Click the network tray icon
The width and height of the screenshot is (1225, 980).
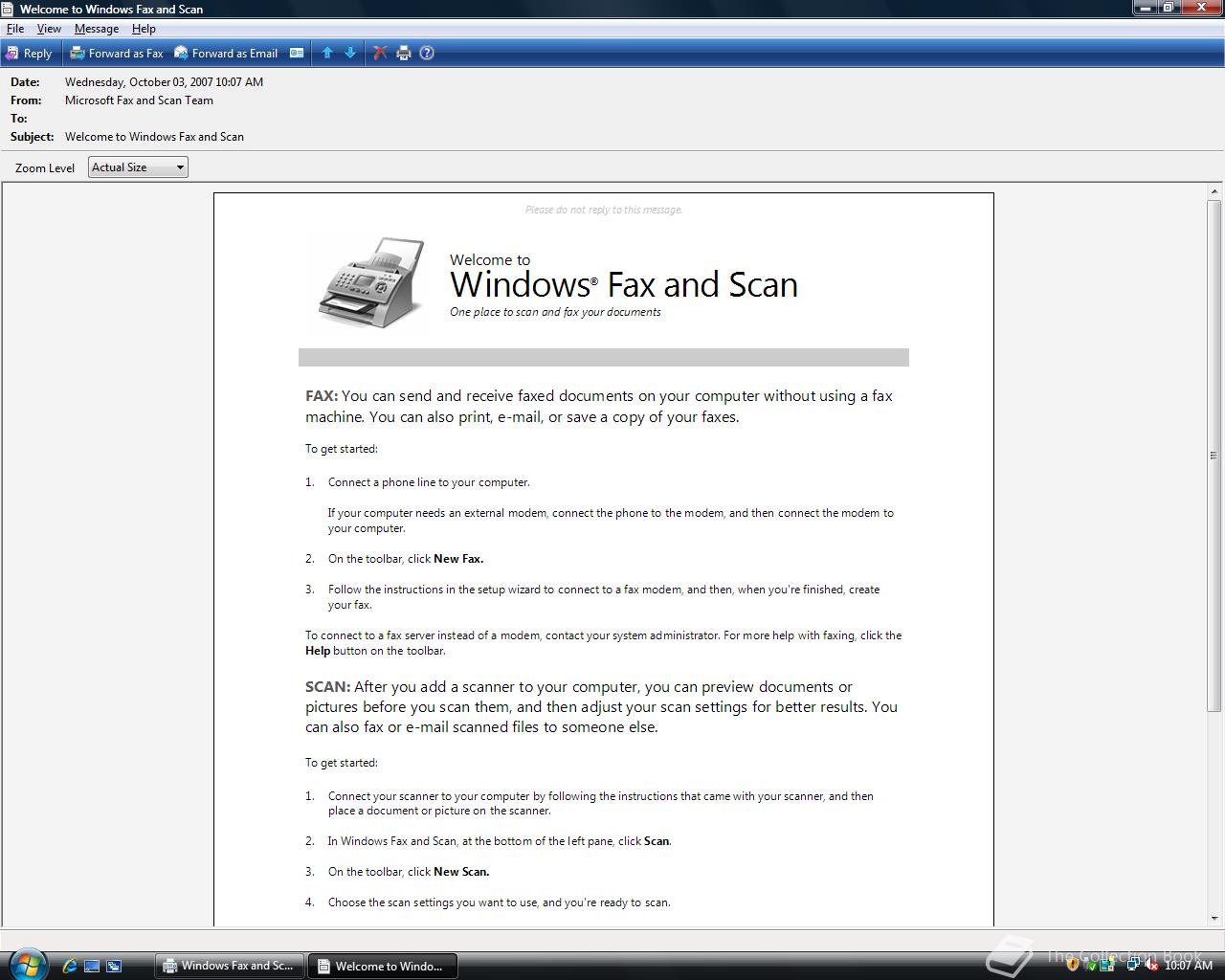click(x=1133, y=966)
